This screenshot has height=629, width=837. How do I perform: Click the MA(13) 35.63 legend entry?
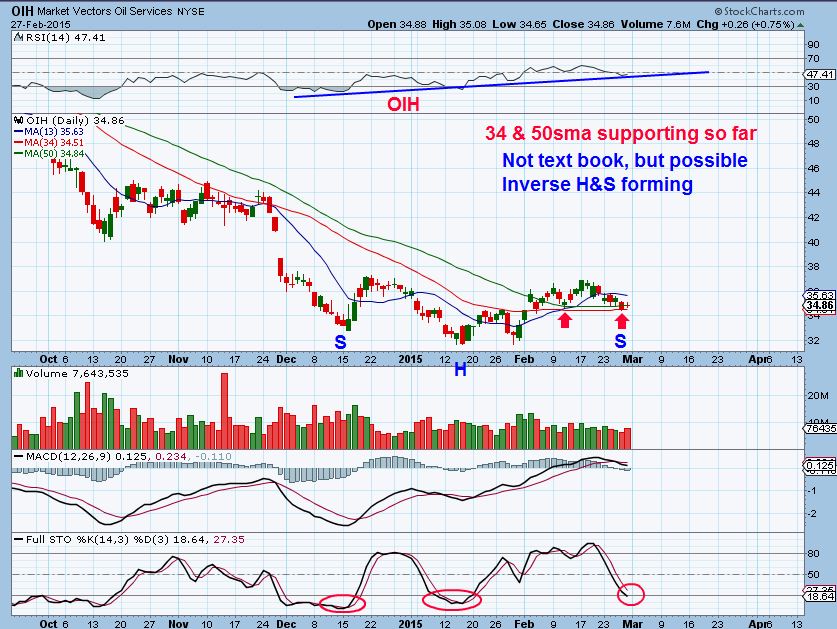point(49,131)
